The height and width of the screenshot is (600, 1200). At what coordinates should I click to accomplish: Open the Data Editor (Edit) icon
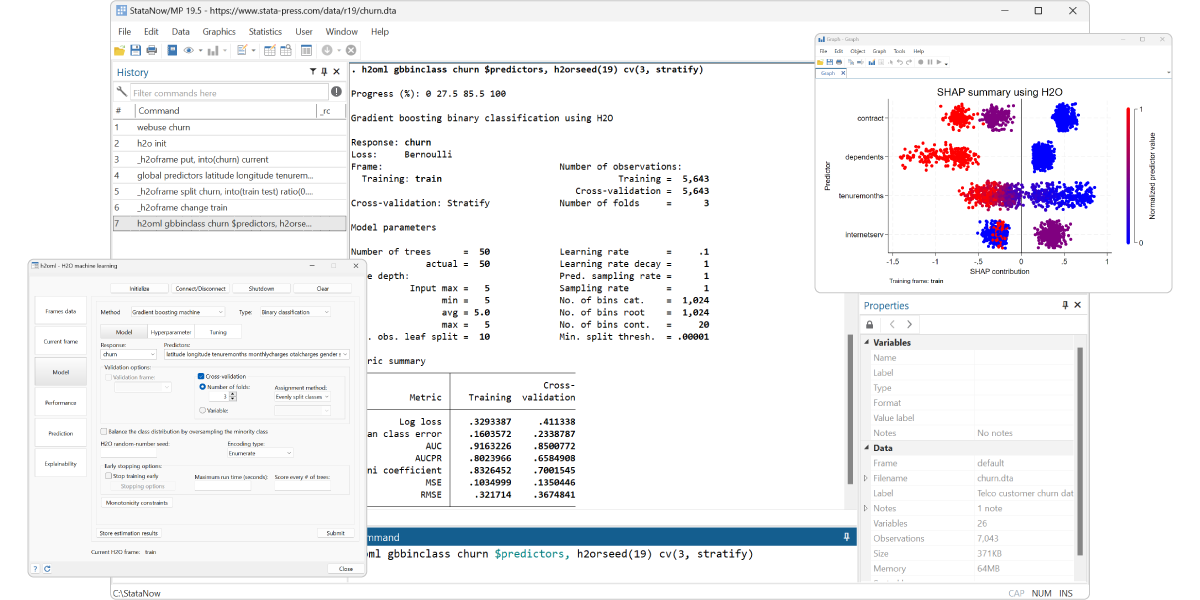269,50
